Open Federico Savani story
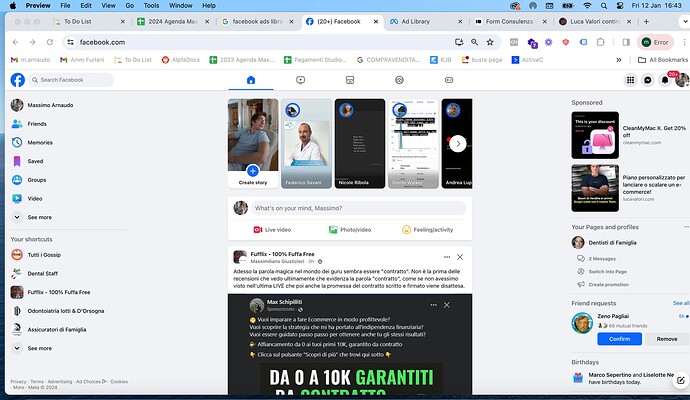This screenshot has height=400, width=690. tap(306, 143)
